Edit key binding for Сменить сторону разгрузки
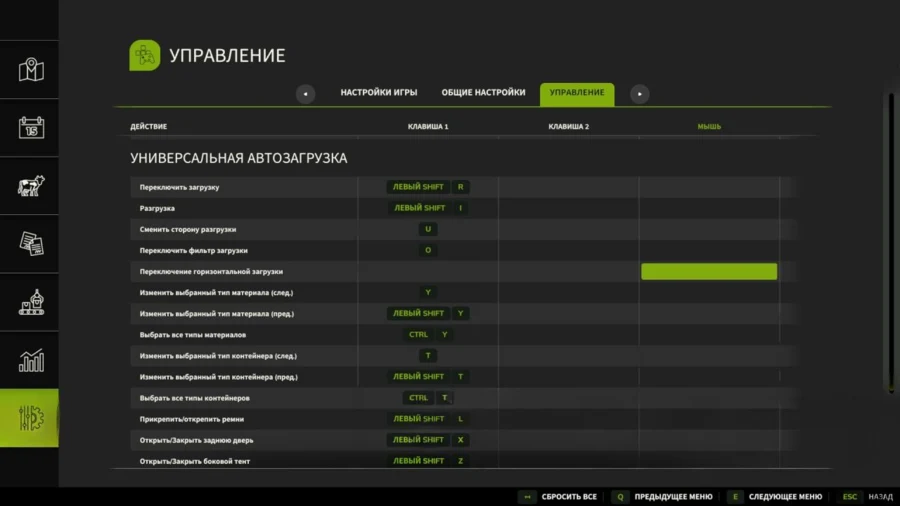The image size is (900, 506). 428,229
